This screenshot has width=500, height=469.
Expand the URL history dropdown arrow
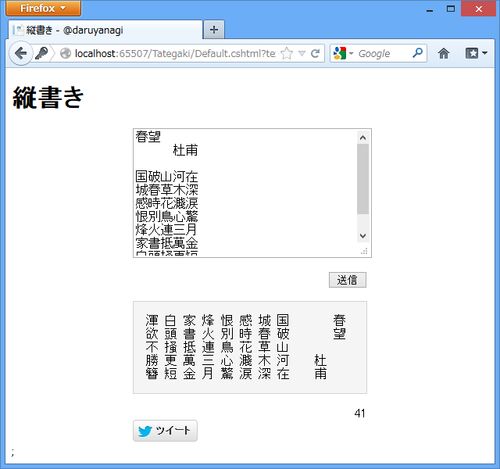[302, 53]
